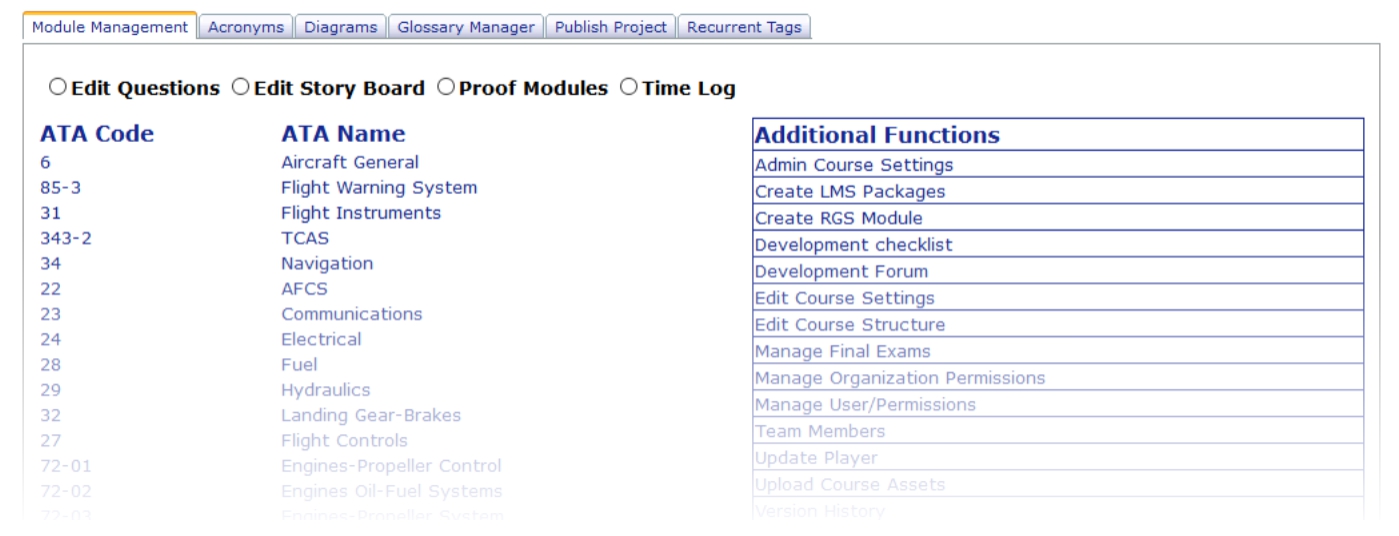Click the Admin Course Settings link
The height and width of the screenshot is (536, 1399).
click(x=854, y=165)
